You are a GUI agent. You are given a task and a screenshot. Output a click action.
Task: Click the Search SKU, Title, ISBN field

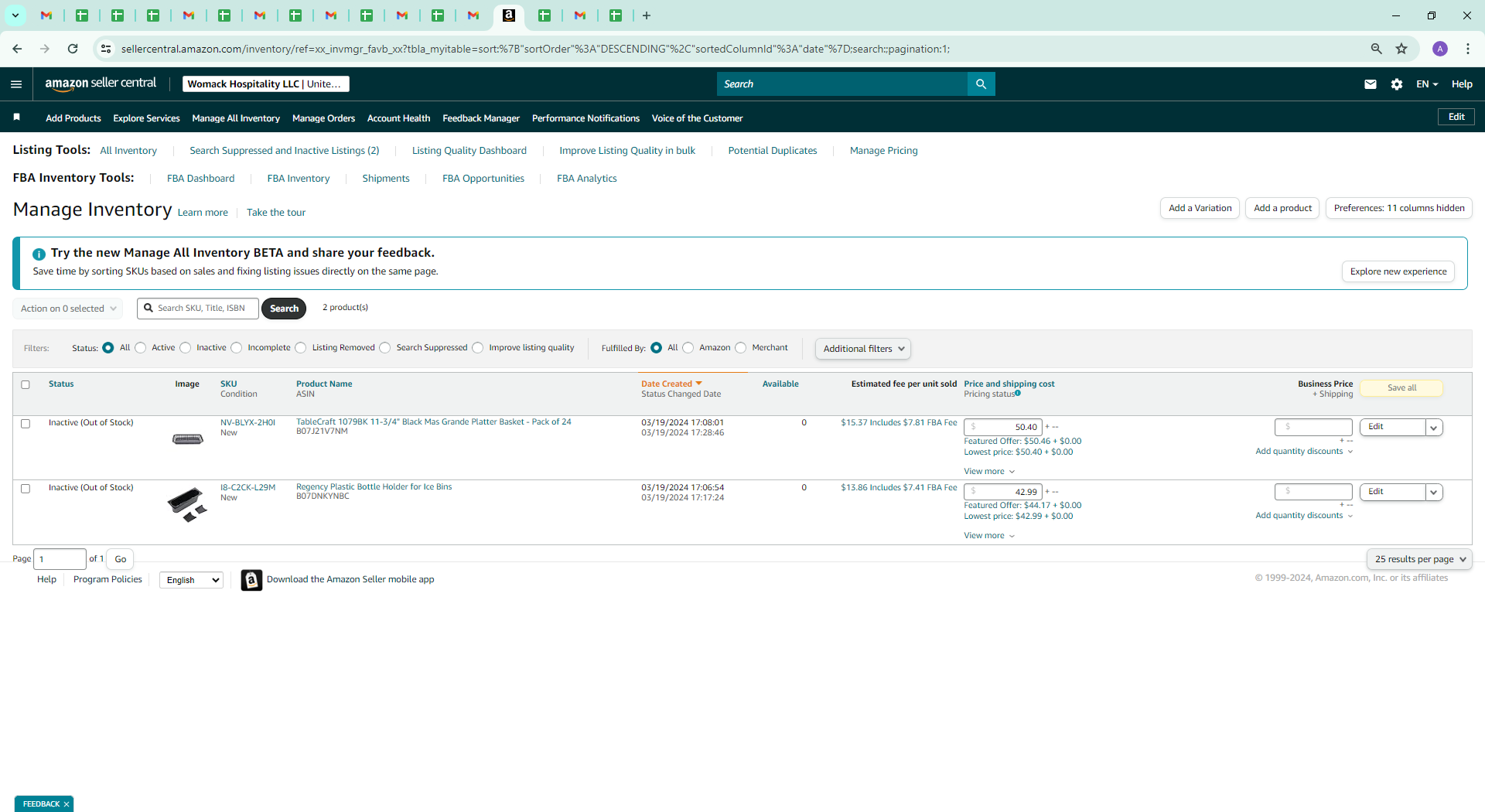pyautogui.click(x=198, y=309)
